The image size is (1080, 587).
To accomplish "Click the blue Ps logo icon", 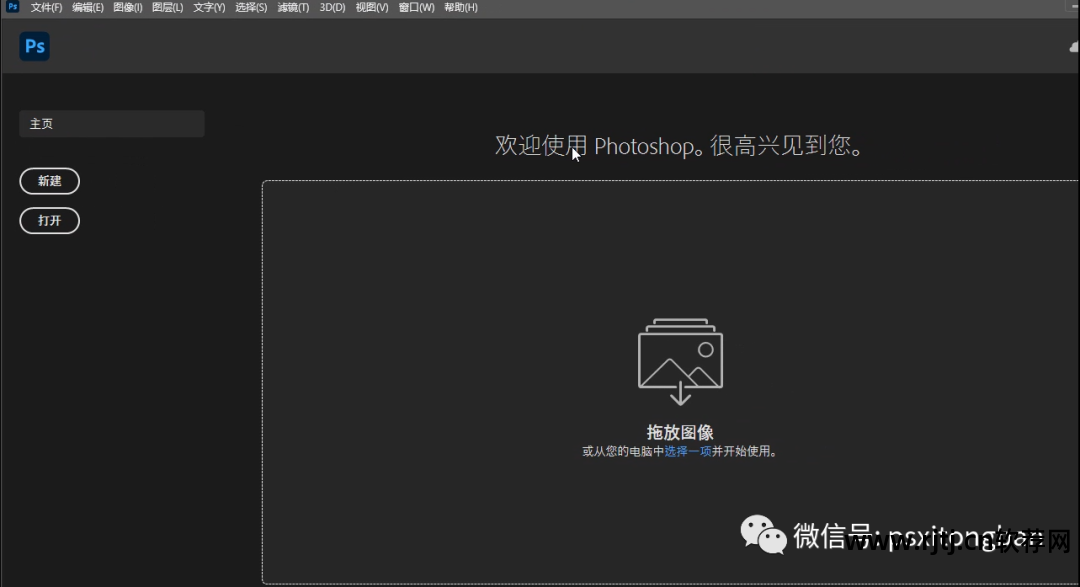I will point(34,46).
